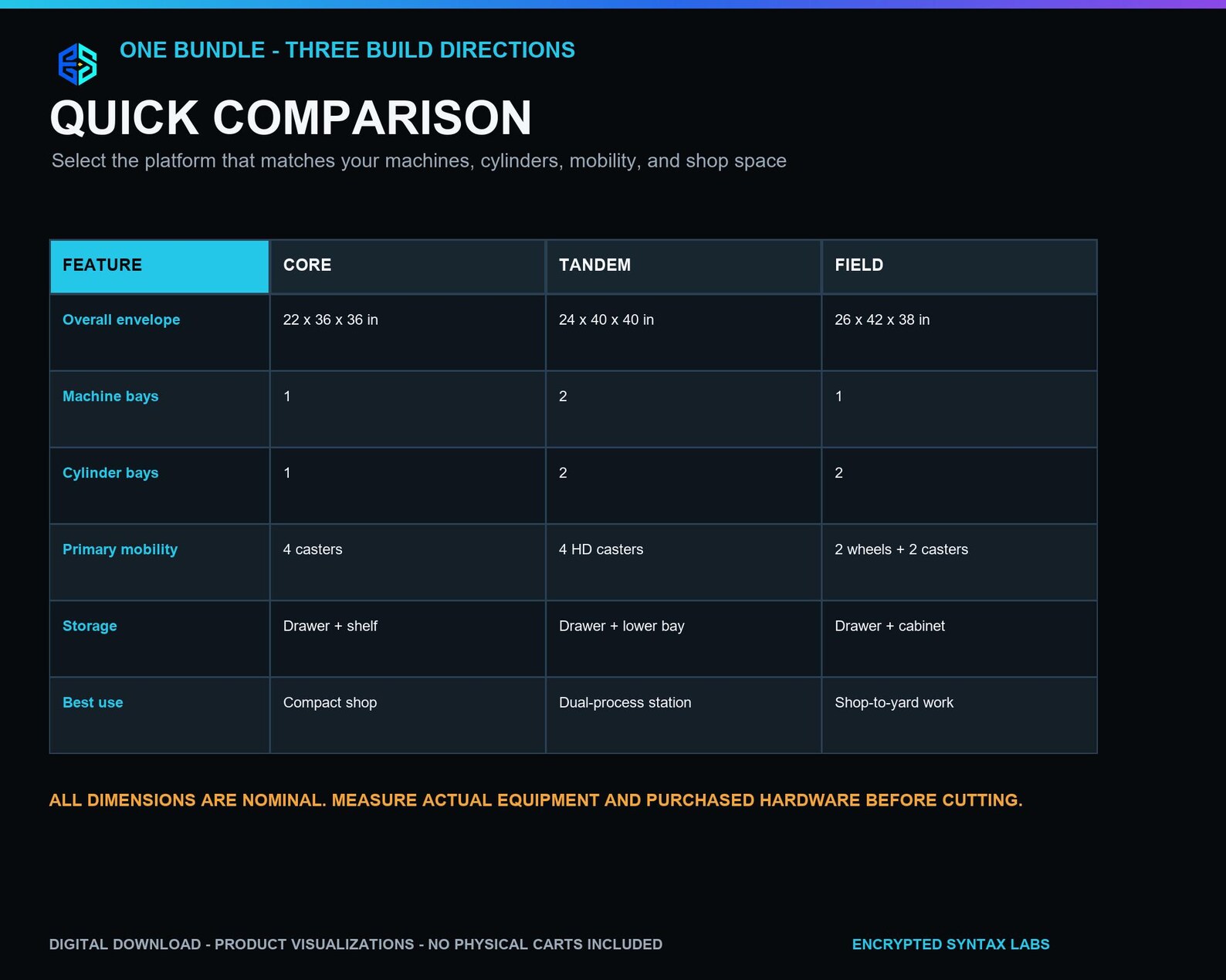Click the 'Drawer + lower bay' cell
1226x980 pixels.
tap(683, 639)
